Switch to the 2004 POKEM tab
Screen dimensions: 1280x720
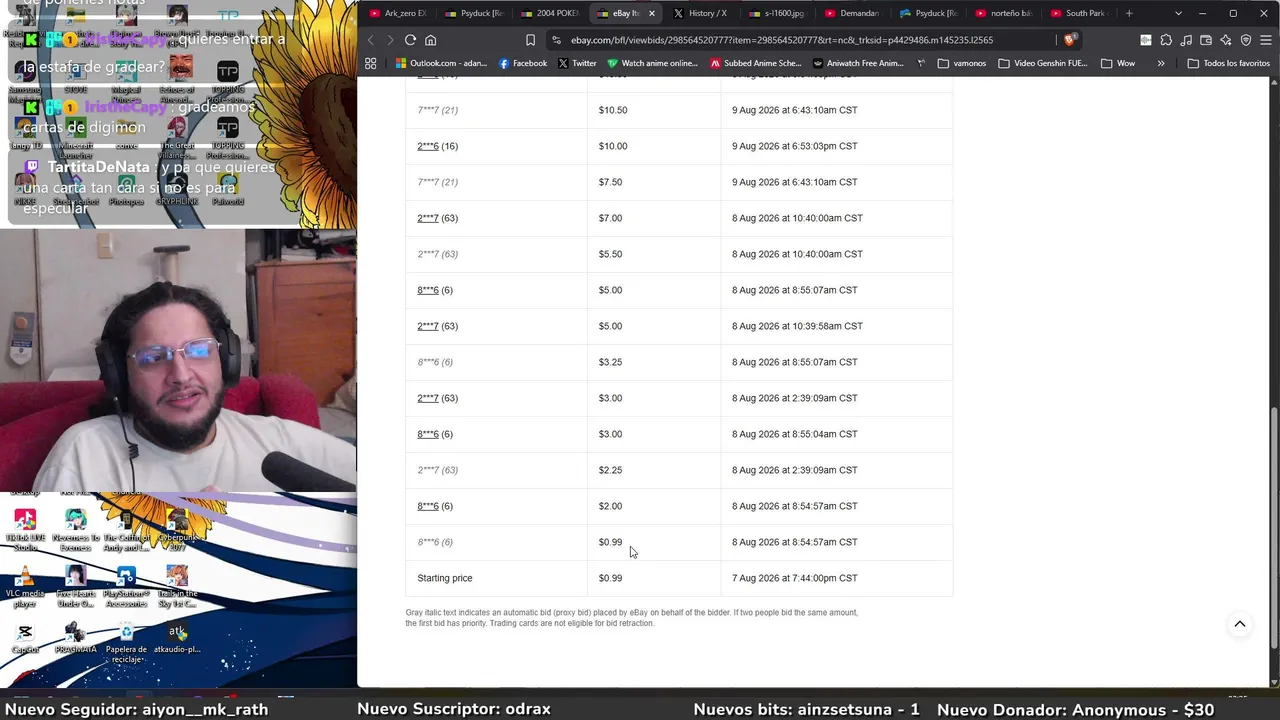click(550, 13)
